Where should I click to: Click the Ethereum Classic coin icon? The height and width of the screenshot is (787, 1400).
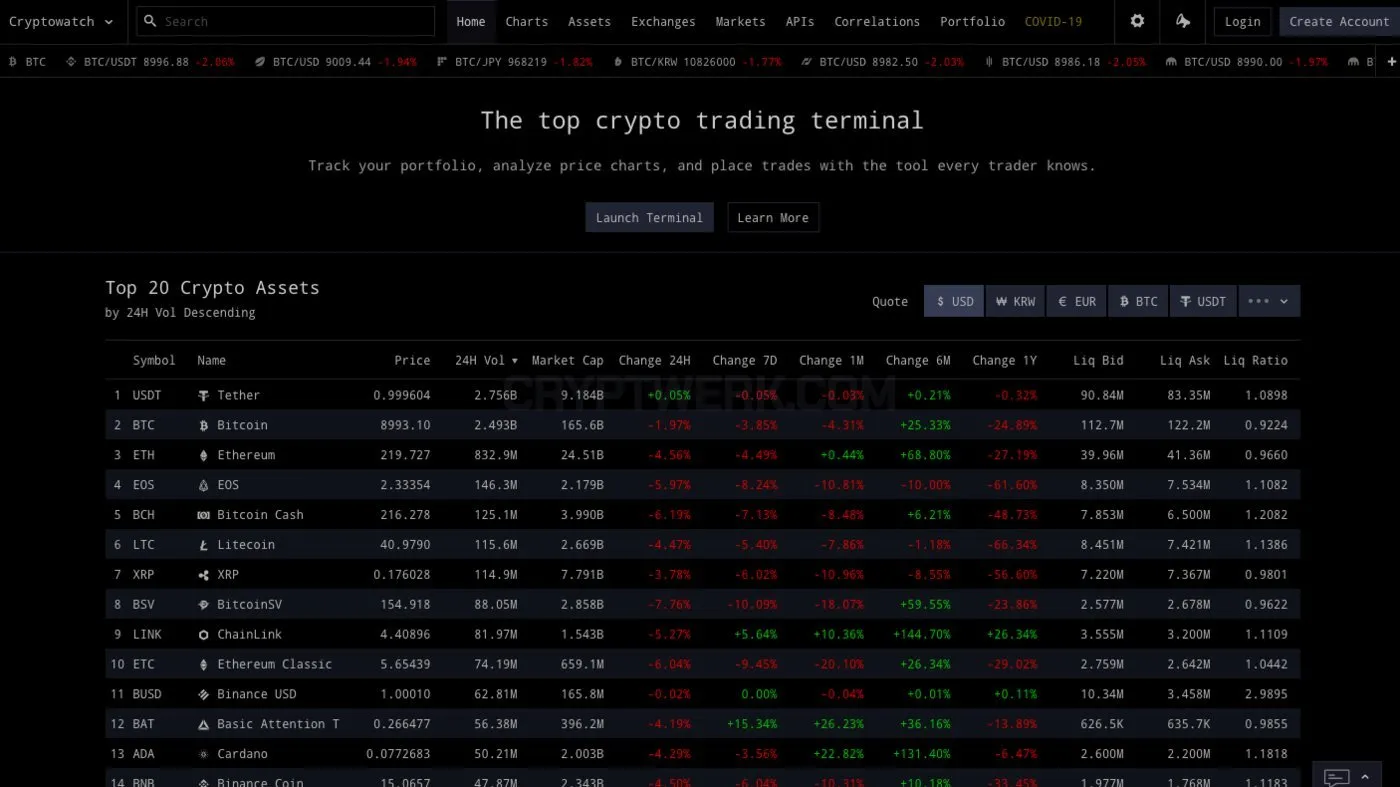204,665
